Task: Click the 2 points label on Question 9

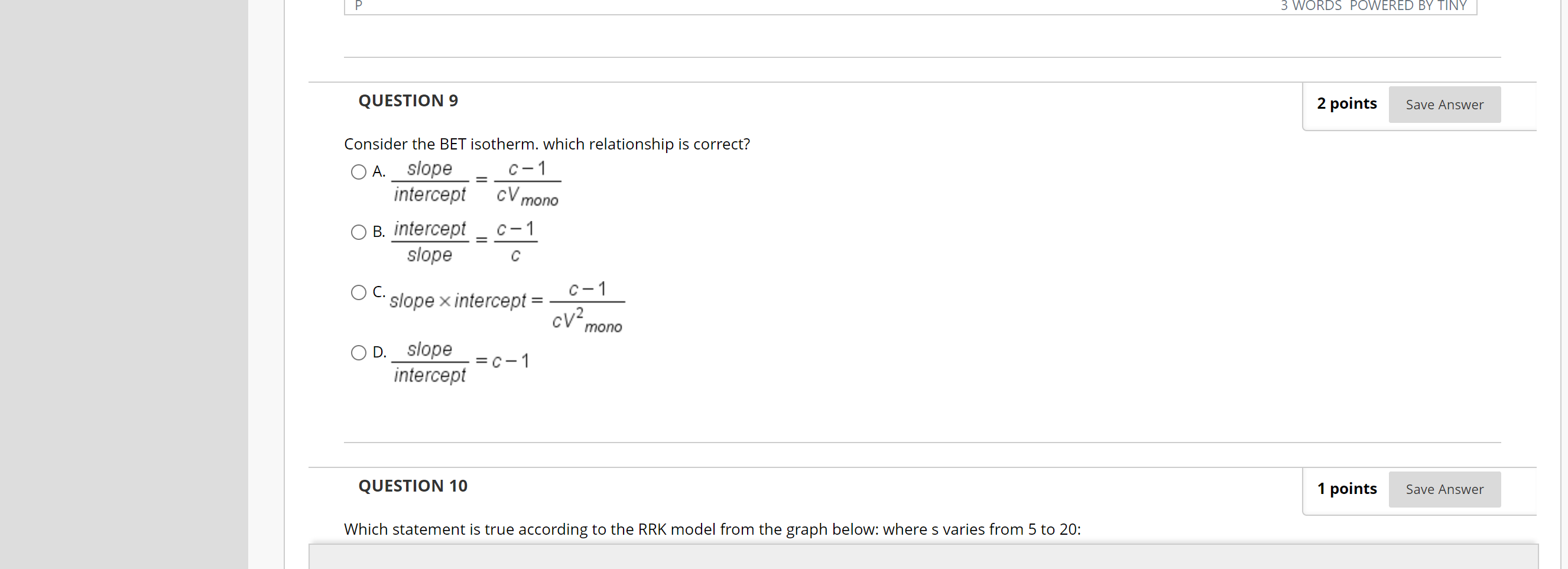Action: (1346, 103)
